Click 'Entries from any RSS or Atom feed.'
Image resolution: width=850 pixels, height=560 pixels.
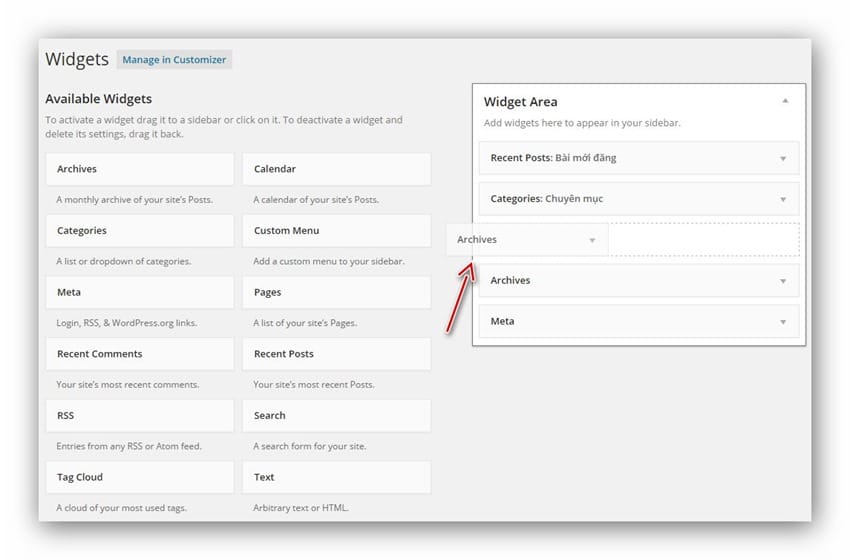pyautogui.click(x=129, y=446)
